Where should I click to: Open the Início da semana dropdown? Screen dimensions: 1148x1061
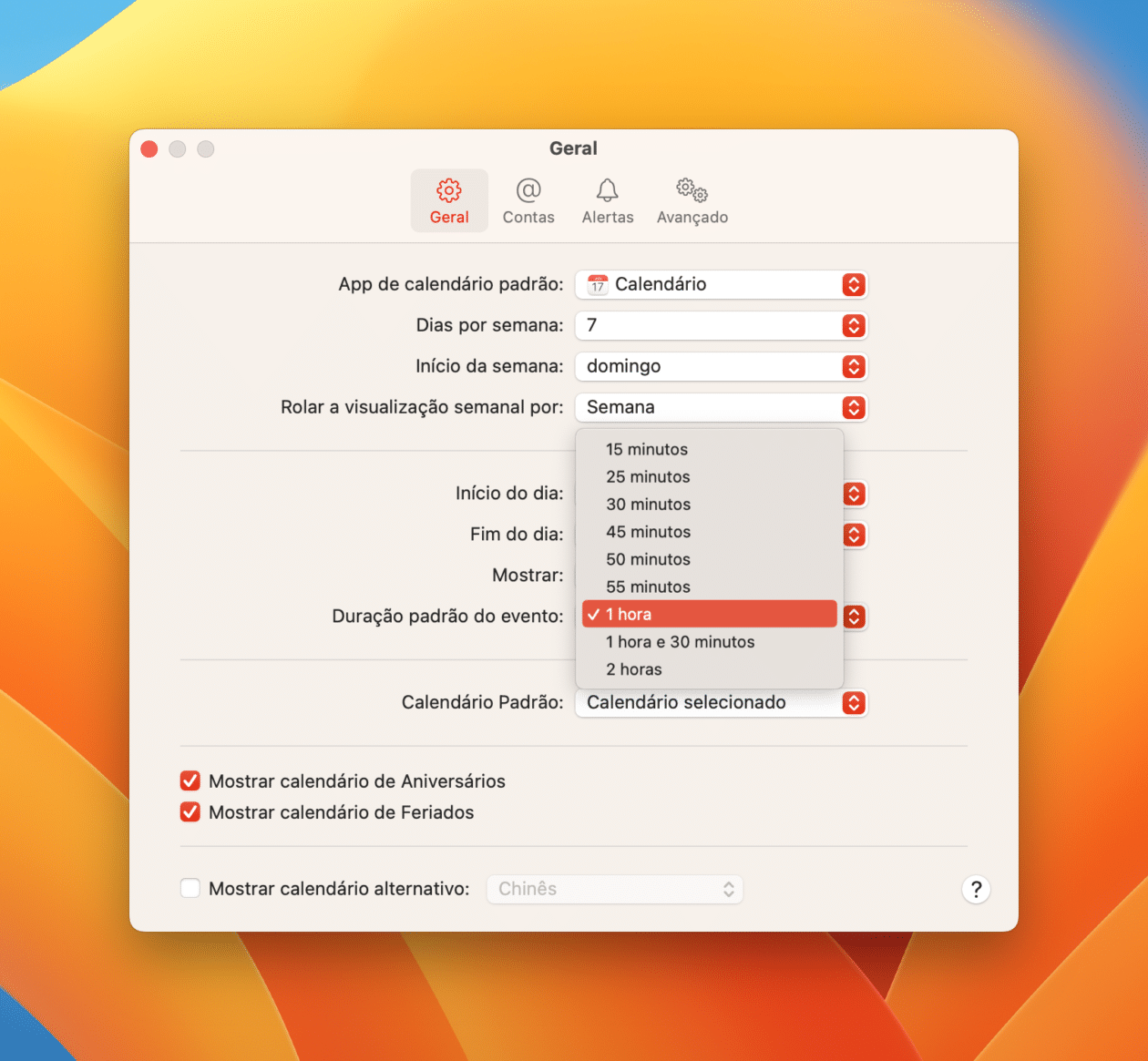pyautogui.click(x=720, y=366)
